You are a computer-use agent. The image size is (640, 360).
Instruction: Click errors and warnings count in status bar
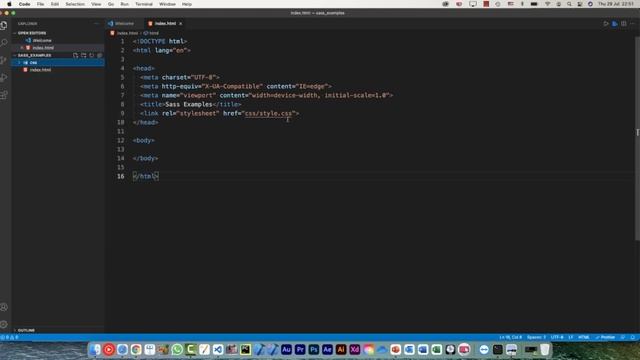(10, 337)
